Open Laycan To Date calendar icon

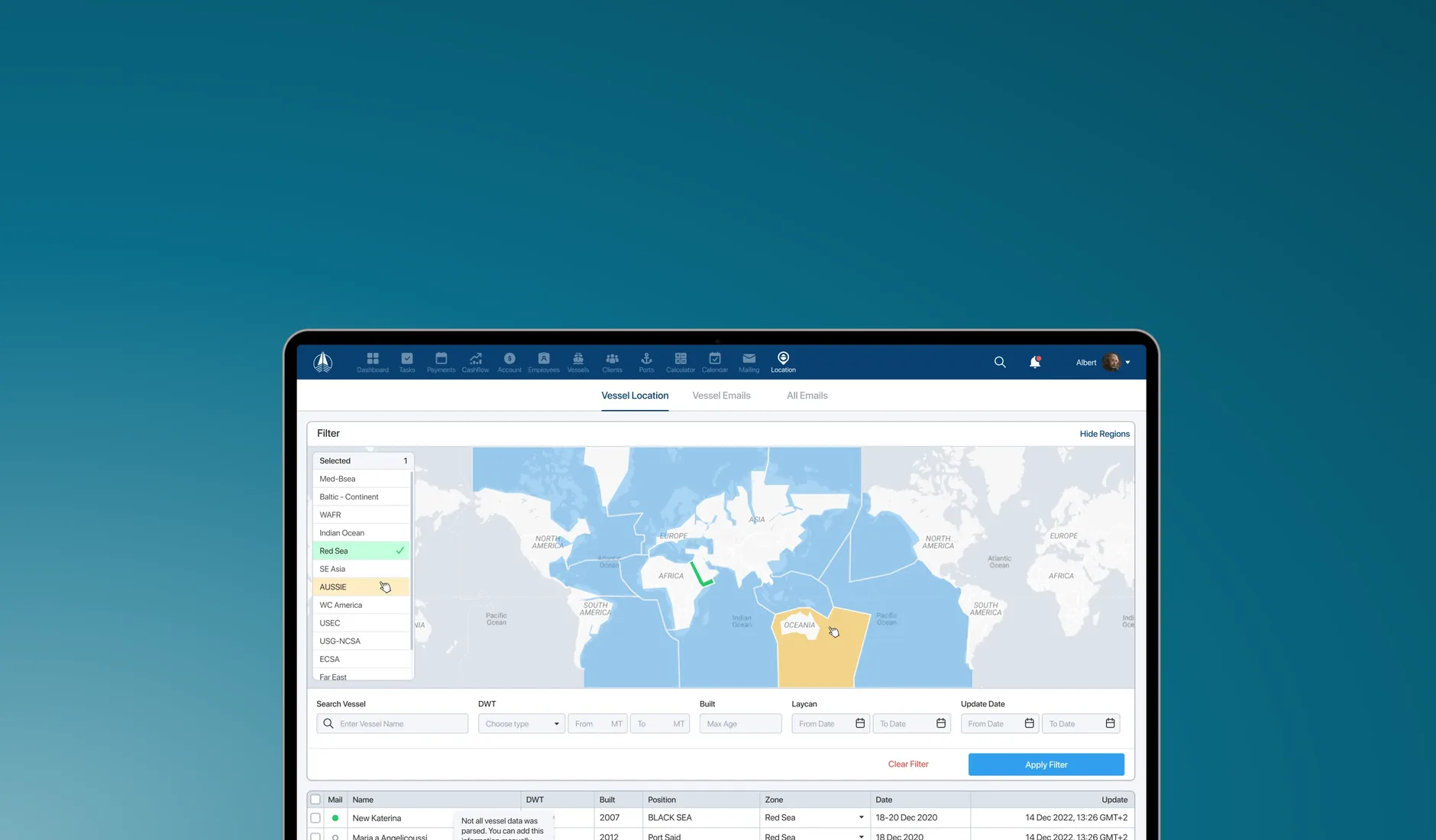(x=941, y=723)
